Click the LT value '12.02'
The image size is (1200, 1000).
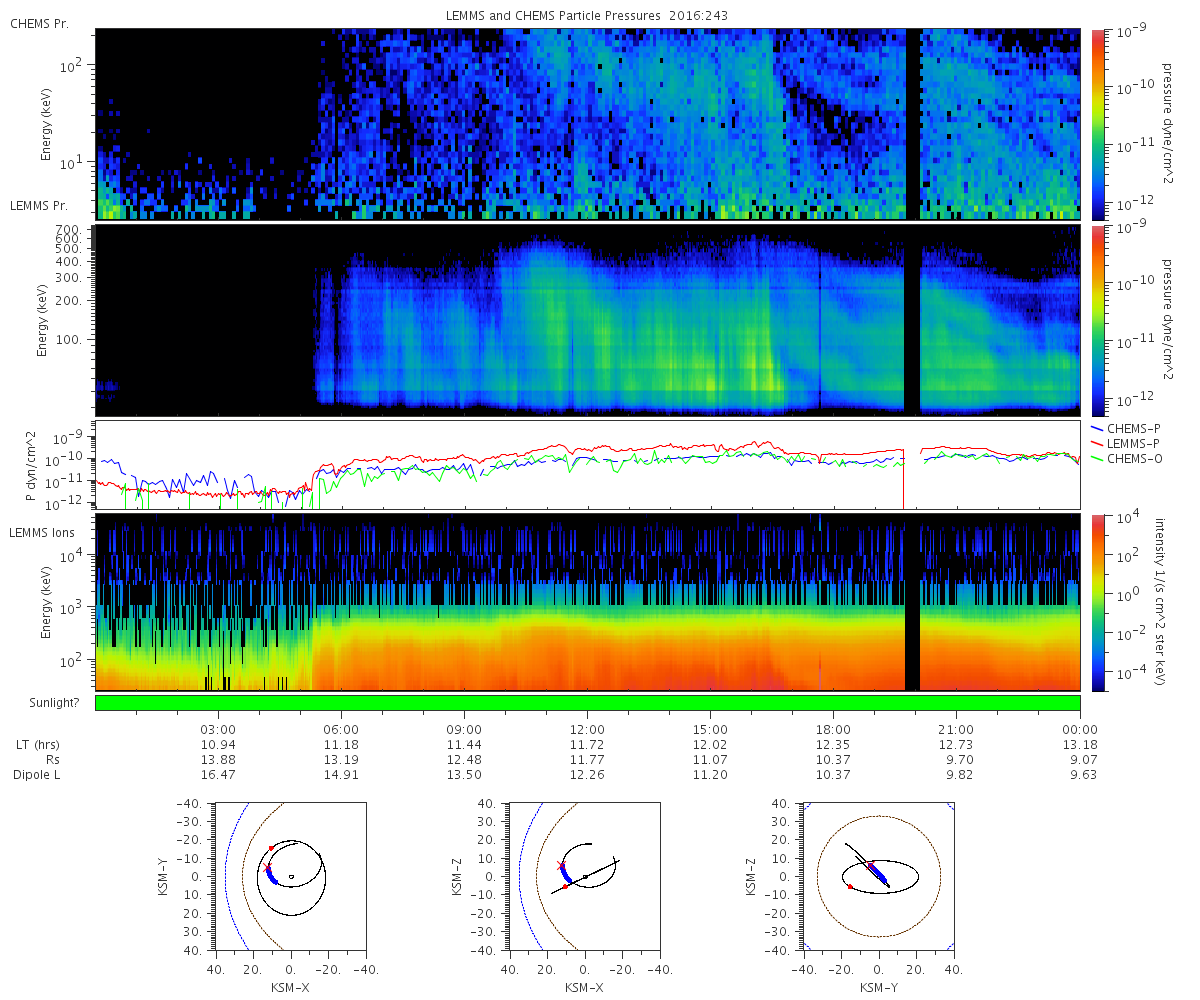(x=710, y=745)
